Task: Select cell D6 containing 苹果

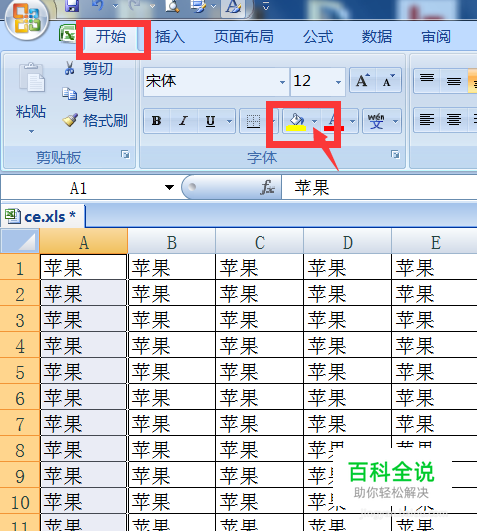Action: click(x=348, y=397)
